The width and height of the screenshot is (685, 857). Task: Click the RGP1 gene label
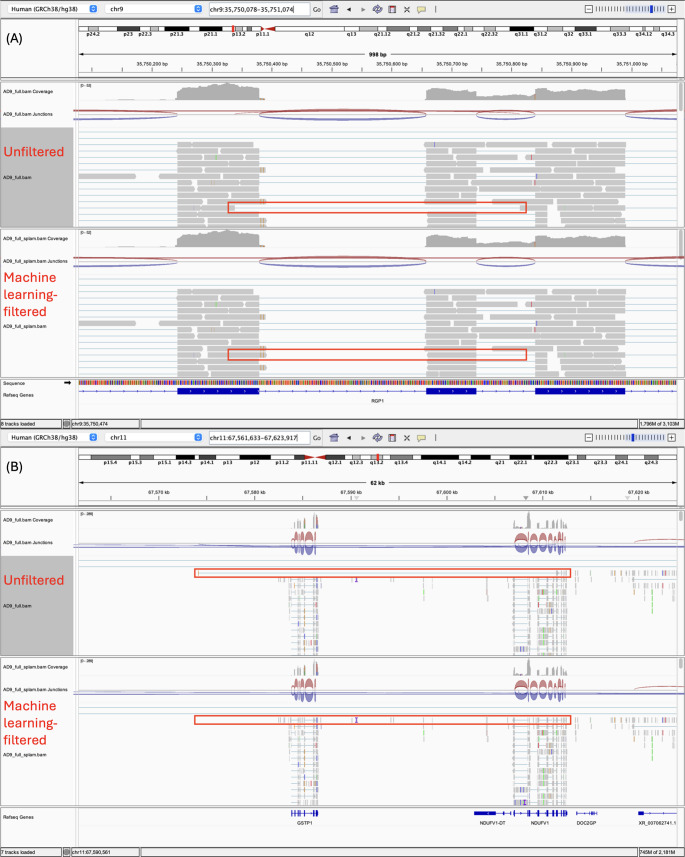click(377, 401)
